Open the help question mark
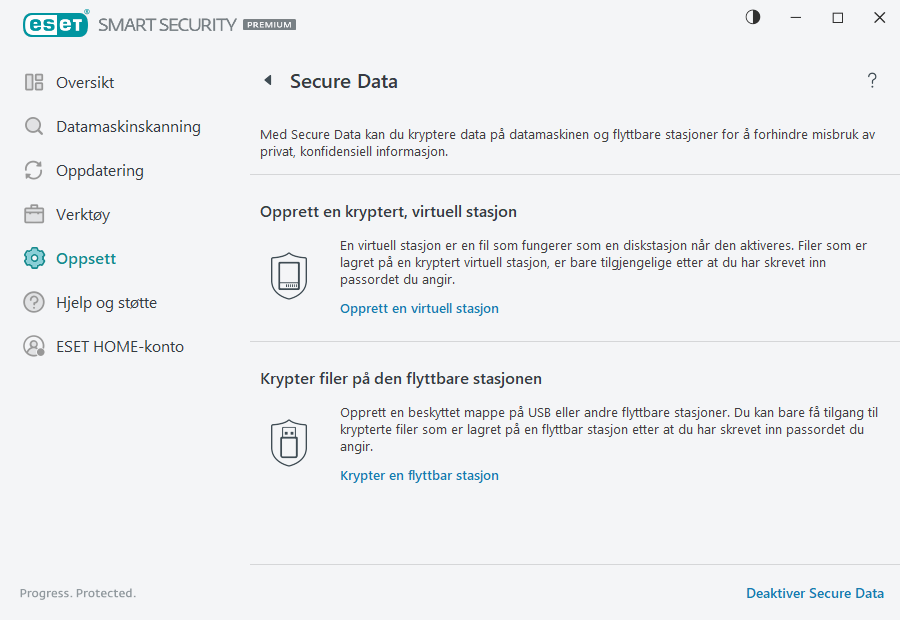 [x=871, y=80]
